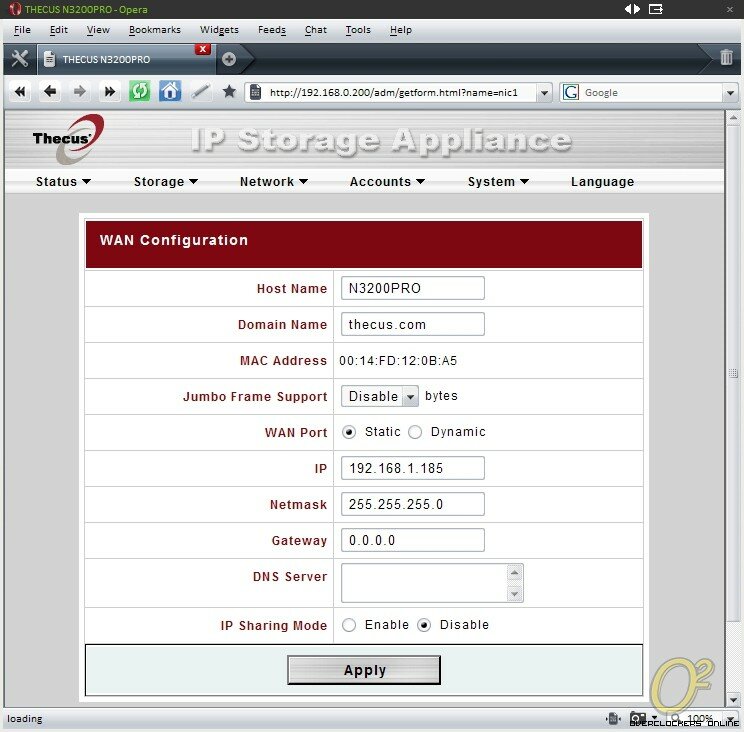
Task: Click the DNS Server text area
Action: coord(432,583)
